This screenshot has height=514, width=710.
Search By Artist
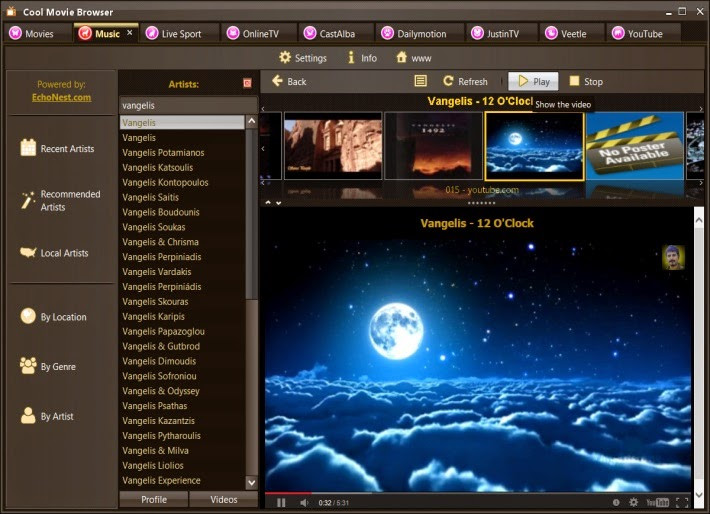coord(46,416)
